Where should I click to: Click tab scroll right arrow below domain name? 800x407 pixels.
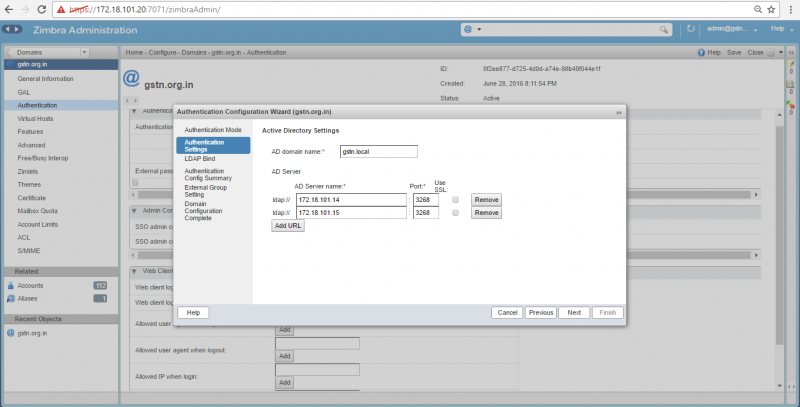135,100
